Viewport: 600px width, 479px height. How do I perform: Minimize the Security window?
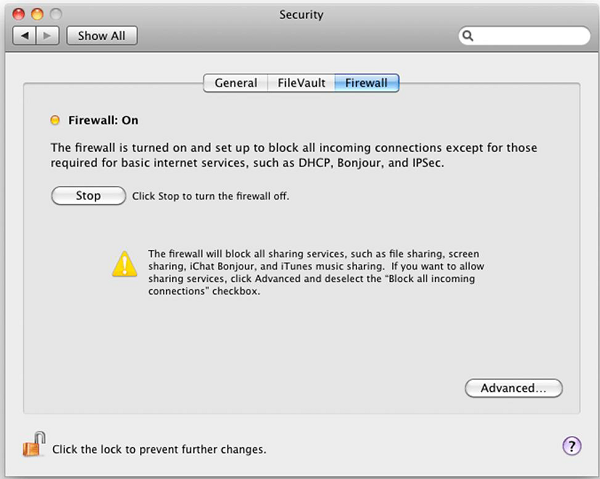pos(37,14)
